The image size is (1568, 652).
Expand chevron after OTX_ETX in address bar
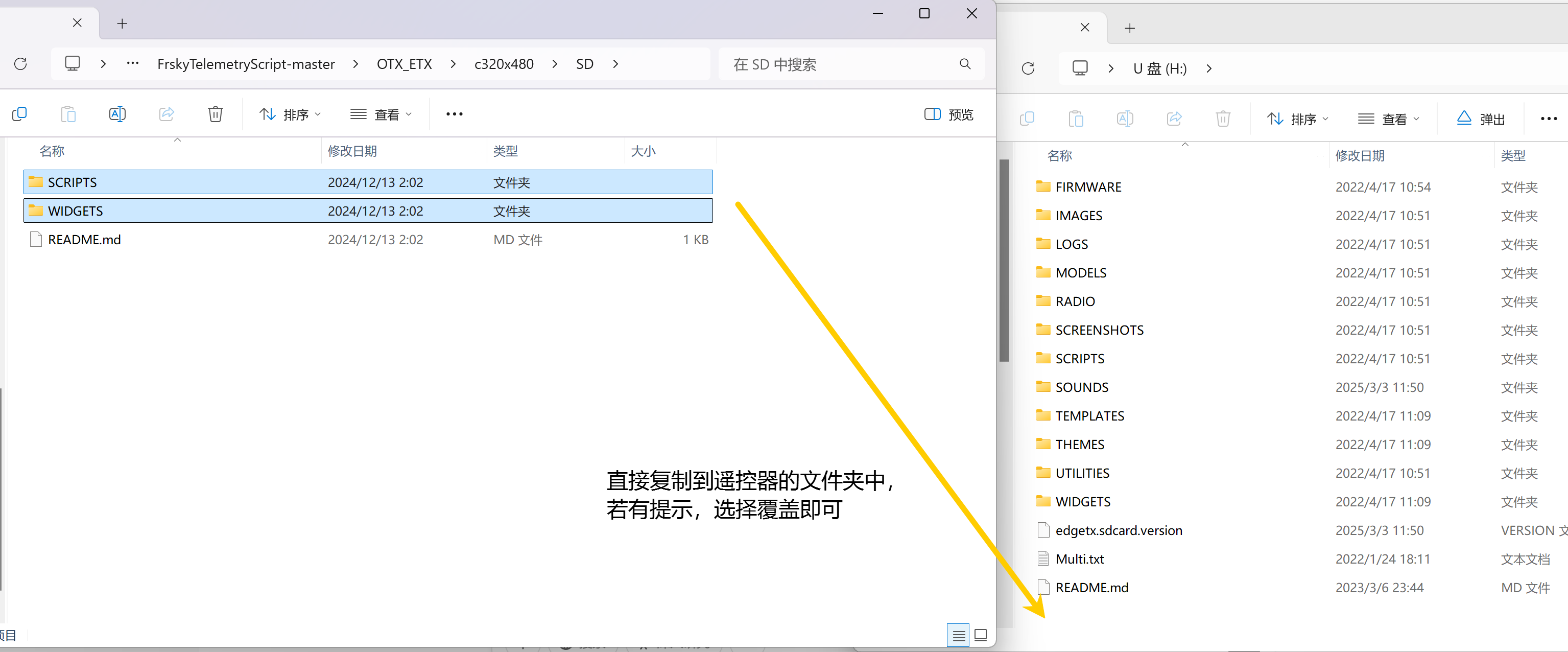point(453,64)
